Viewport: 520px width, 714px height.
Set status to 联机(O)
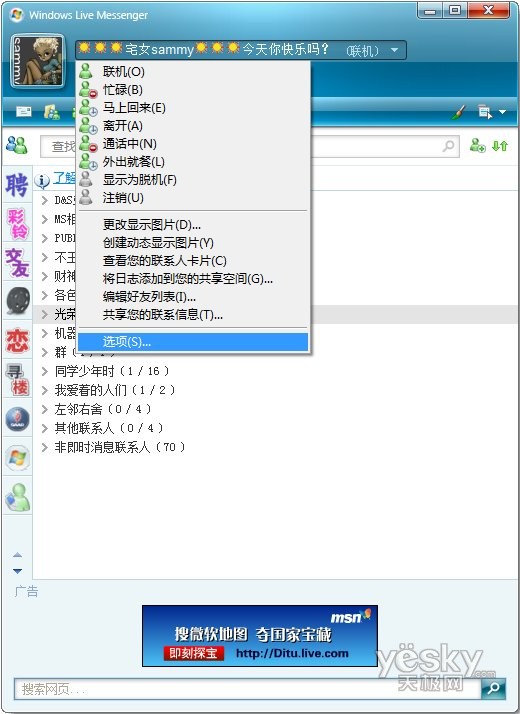click(193, 71)
